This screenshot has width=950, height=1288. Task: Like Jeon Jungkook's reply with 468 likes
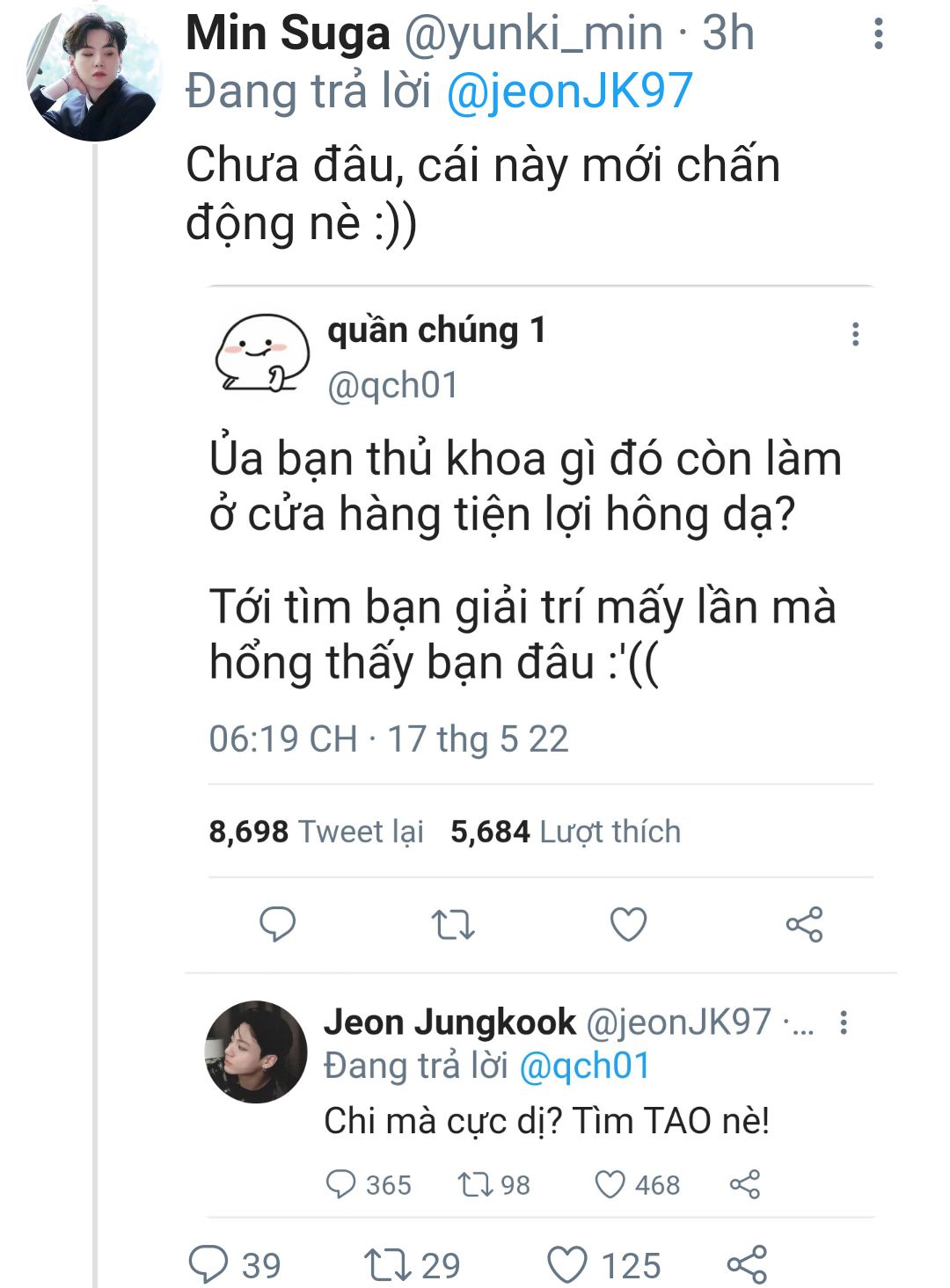point(610,1184)
